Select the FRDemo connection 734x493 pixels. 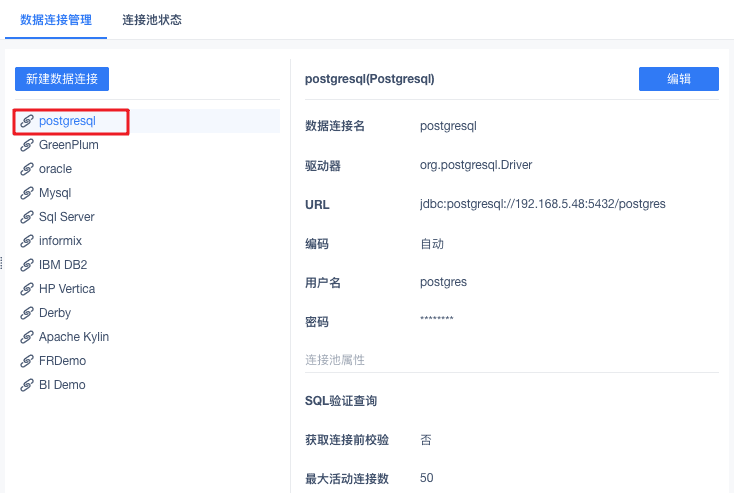[62, 361]
